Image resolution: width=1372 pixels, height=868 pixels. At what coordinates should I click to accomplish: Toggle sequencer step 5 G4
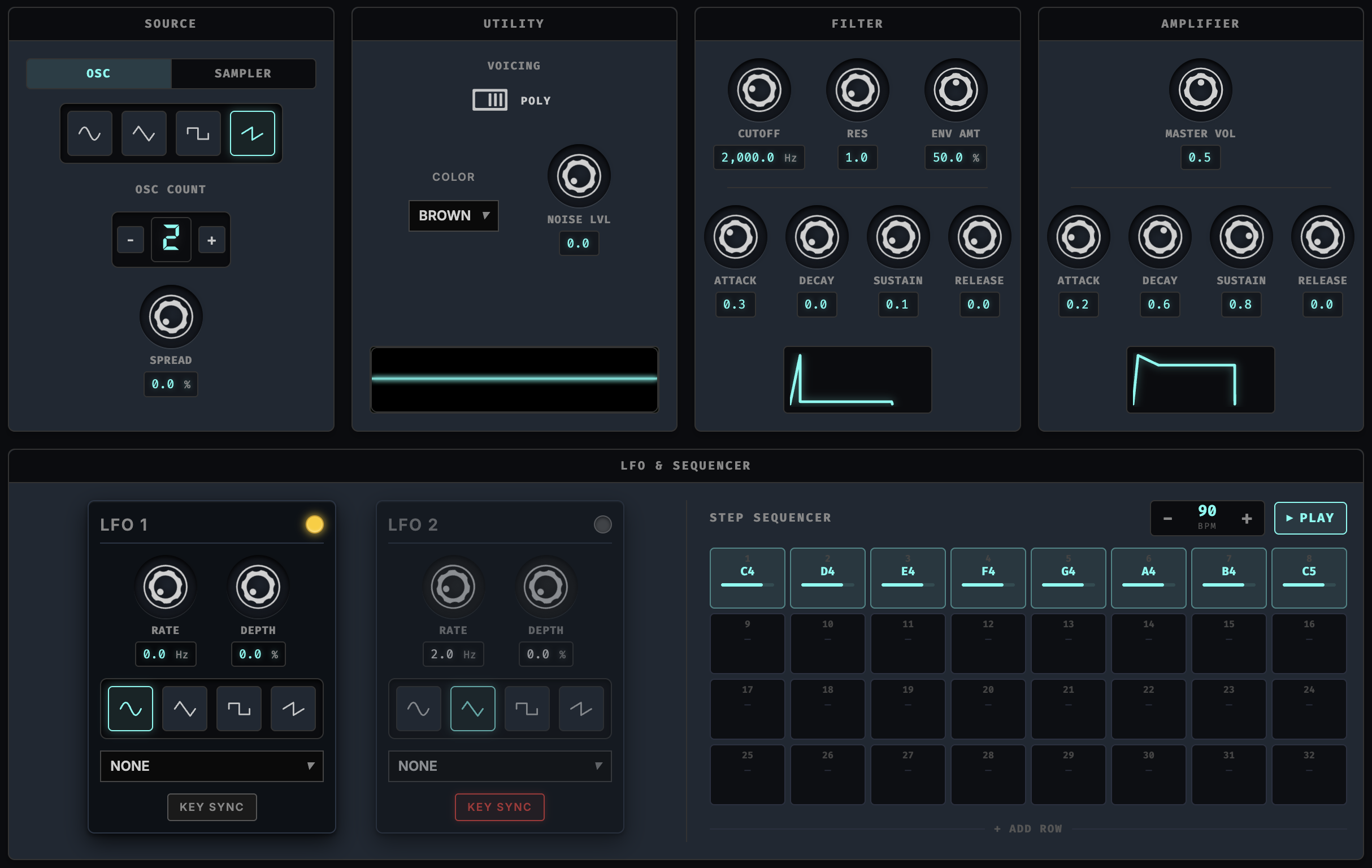(1068, 578)
